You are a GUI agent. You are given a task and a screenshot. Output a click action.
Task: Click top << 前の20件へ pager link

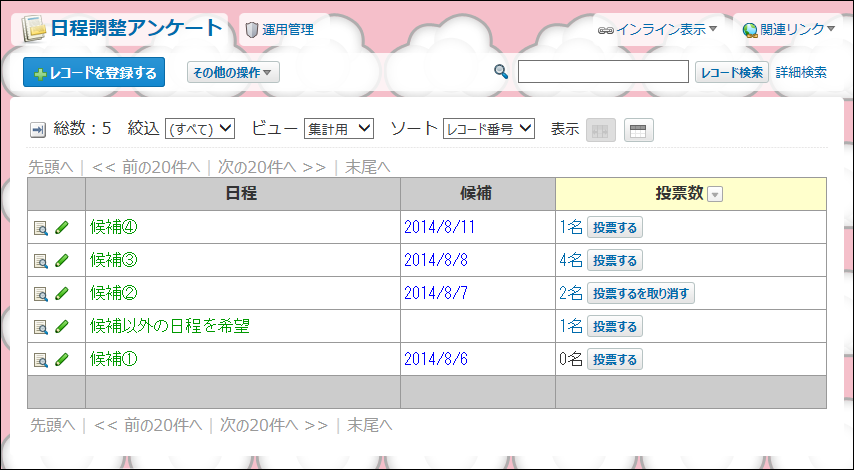coord(146,167)
